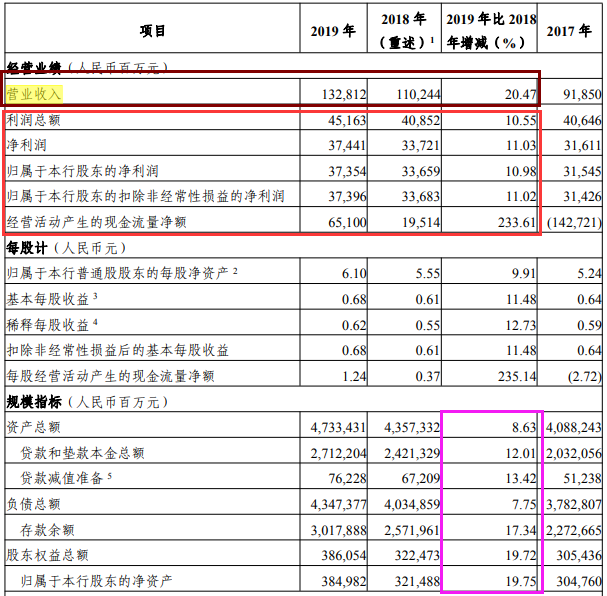
Task: Select the 2017 年 column header
Action: click(569, 31)
